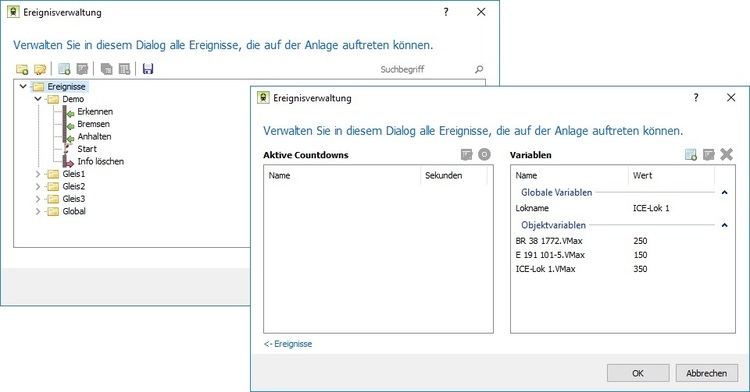
Task: Collapse the Objektvariablen group
Action: (725, 225)
